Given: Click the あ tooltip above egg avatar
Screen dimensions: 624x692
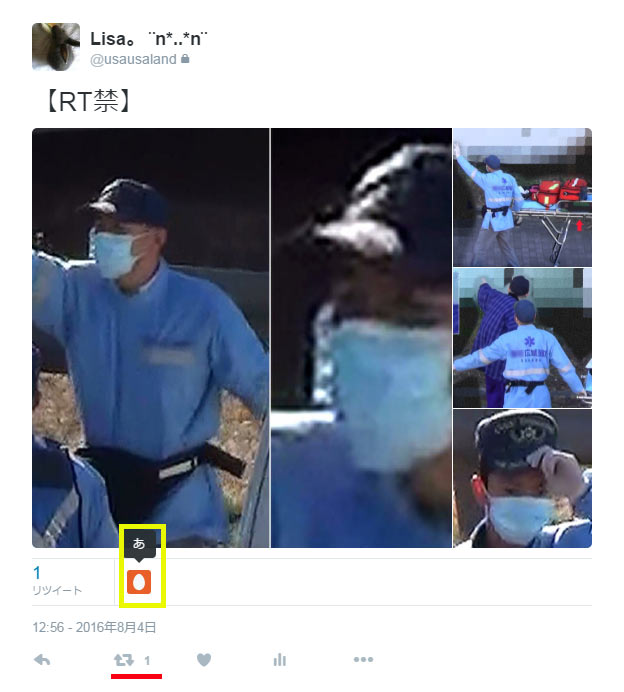Looking at the screenshot, I should click(139, 545).
